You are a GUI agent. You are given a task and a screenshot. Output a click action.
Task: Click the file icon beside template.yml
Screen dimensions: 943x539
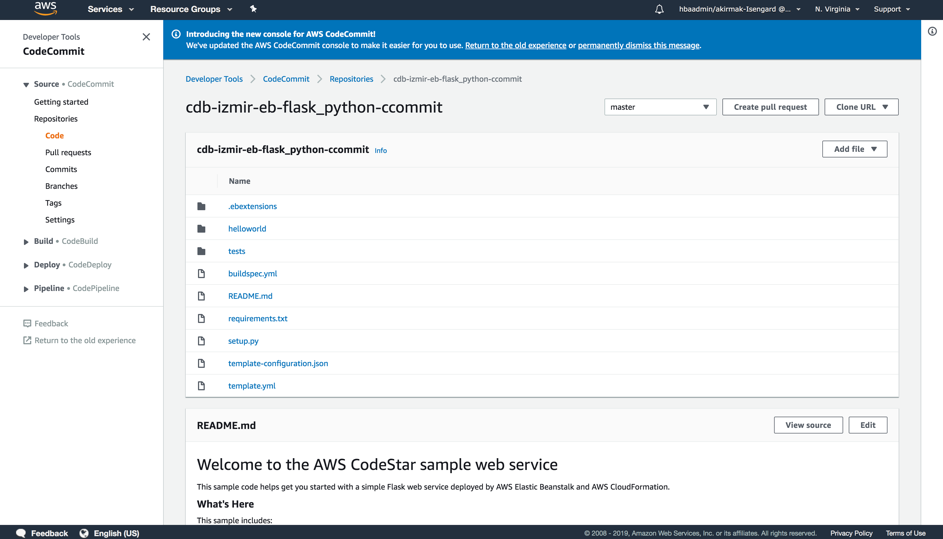(x=201, y=386)
